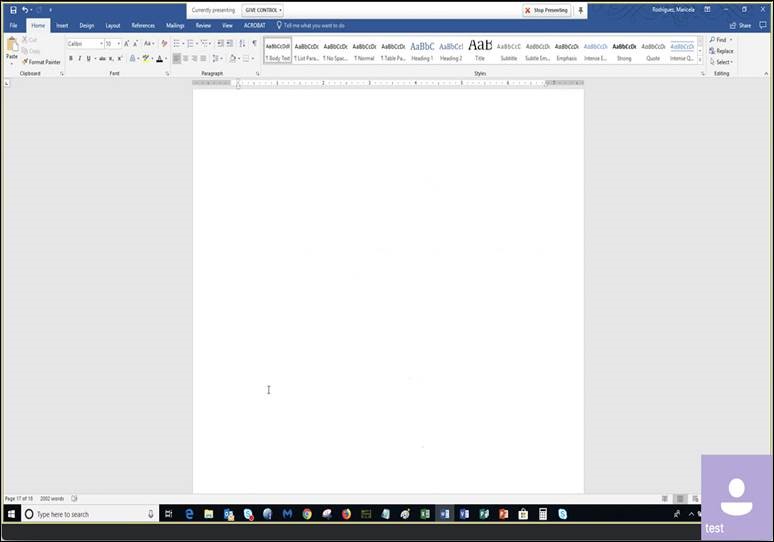Toggle bold formatting
774x542 pixels.
coord(71,59)
